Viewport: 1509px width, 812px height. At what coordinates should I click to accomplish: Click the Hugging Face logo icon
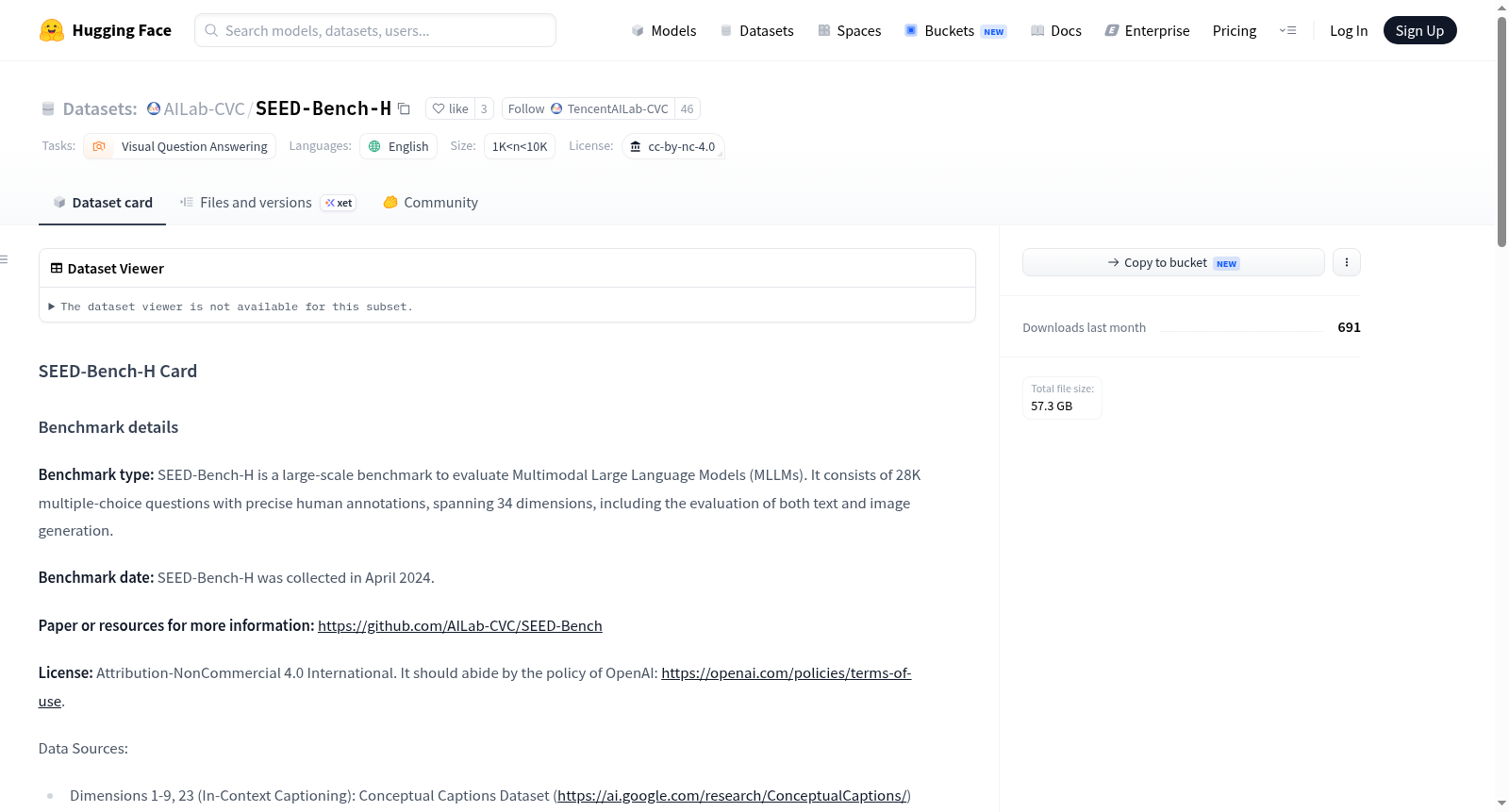[x=51, y=30]
